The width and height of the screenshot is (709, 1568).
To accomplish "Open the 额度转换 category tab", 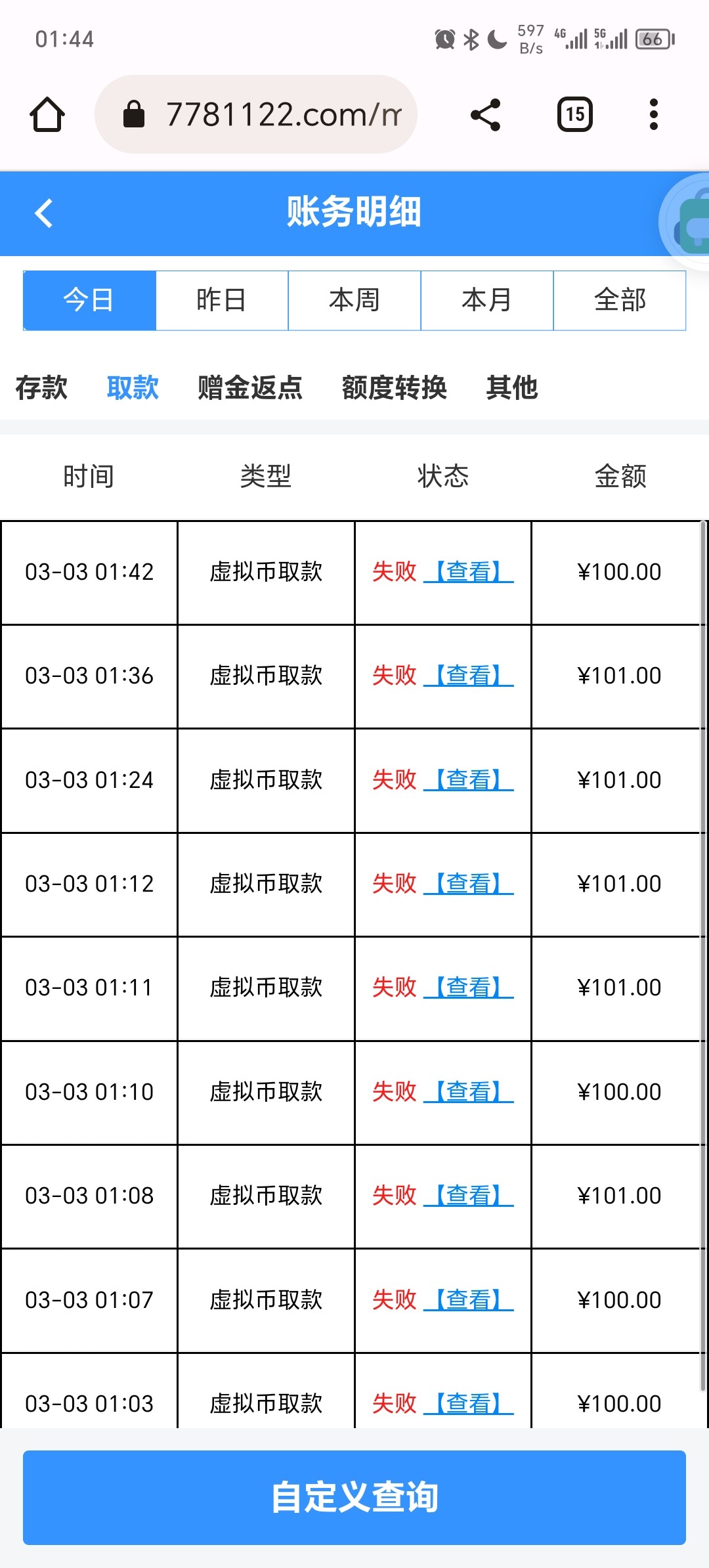I will point(395,387).
